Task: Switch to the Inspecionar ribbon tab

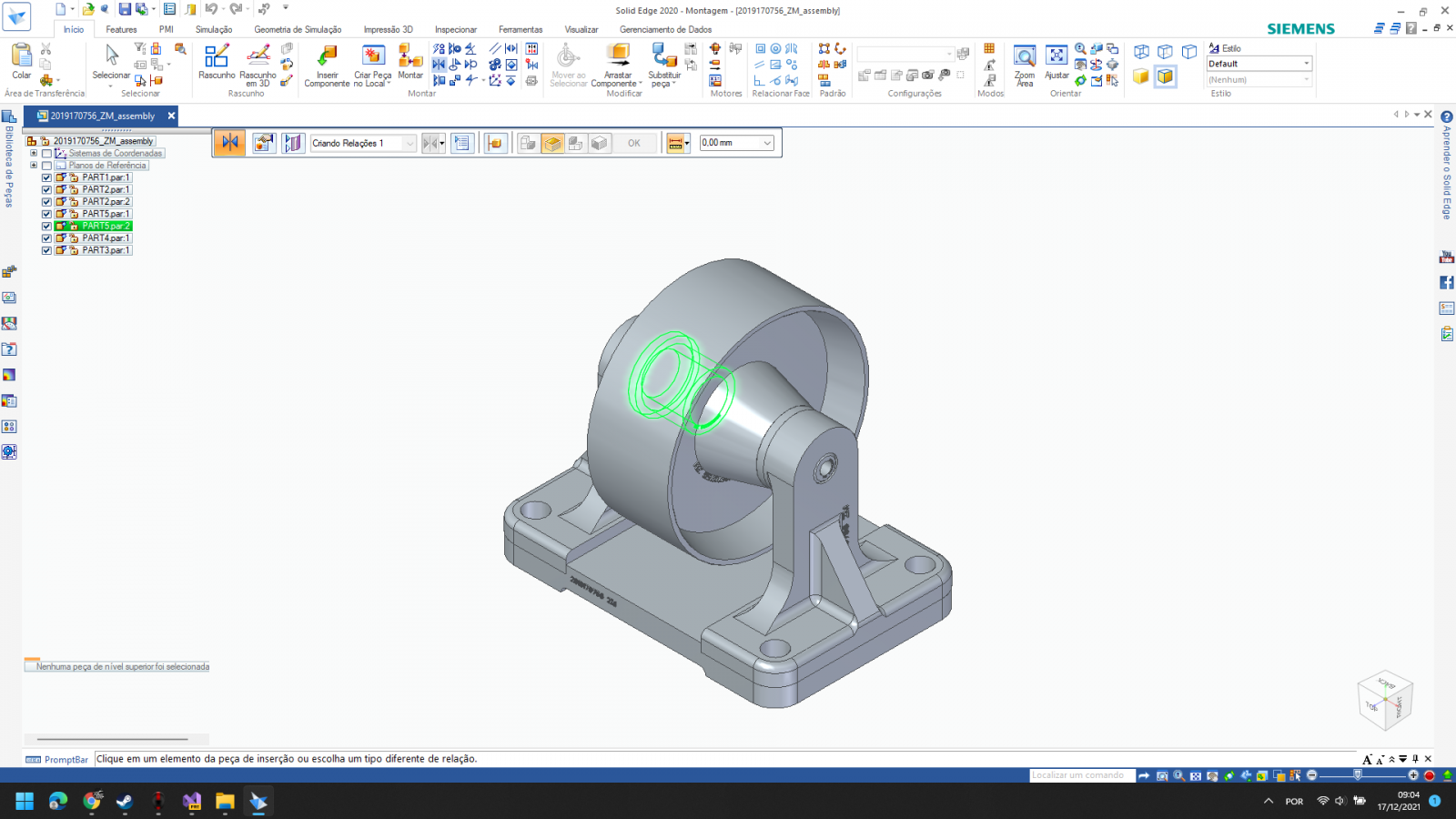Action: click(x=455, y=29)
